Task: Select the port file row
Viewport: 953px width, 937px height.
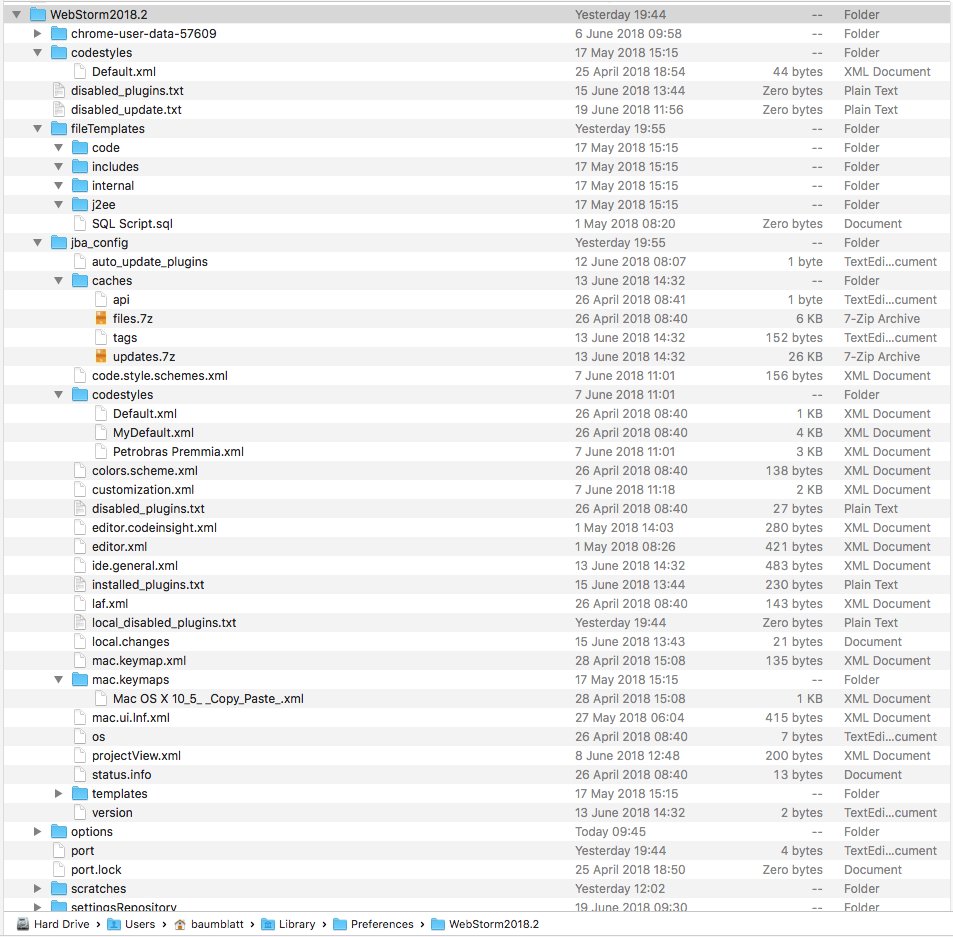Action: click(x=476, y=851)
